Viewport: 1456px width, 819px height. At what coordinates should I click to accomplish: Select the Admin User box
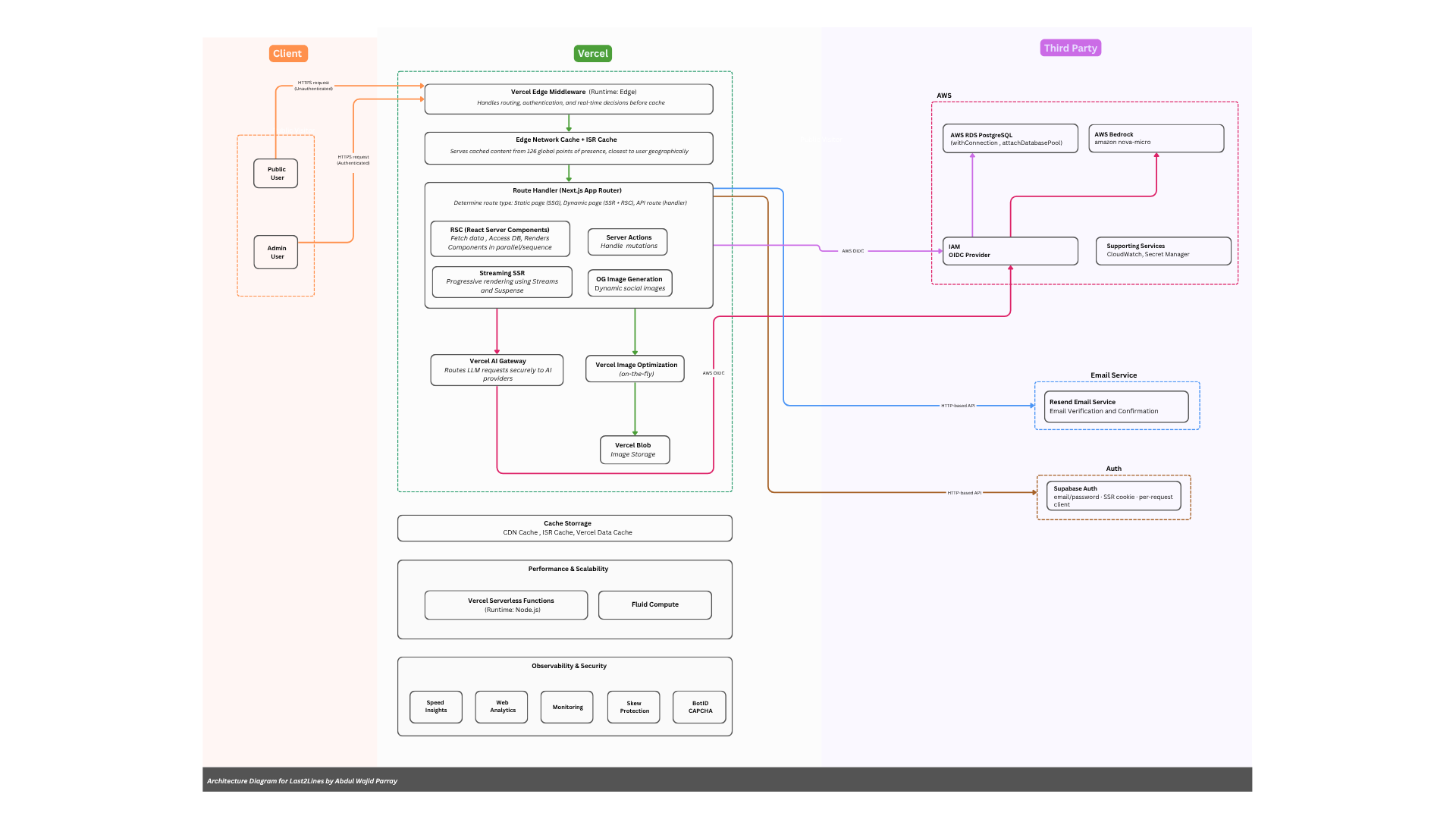coord(276,253)
